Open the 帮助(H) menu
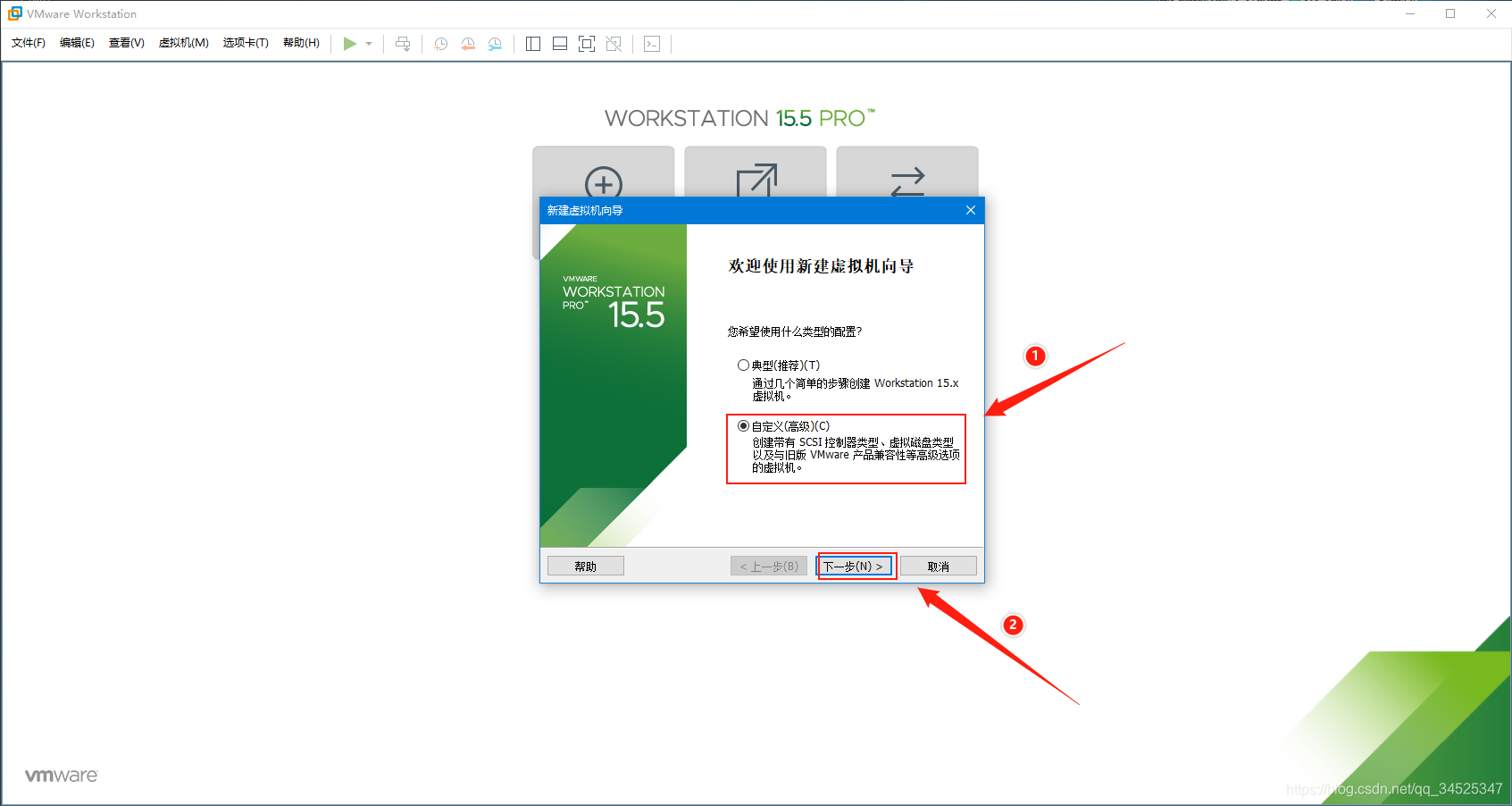1512x806 pixels. (x=301, y=43)
